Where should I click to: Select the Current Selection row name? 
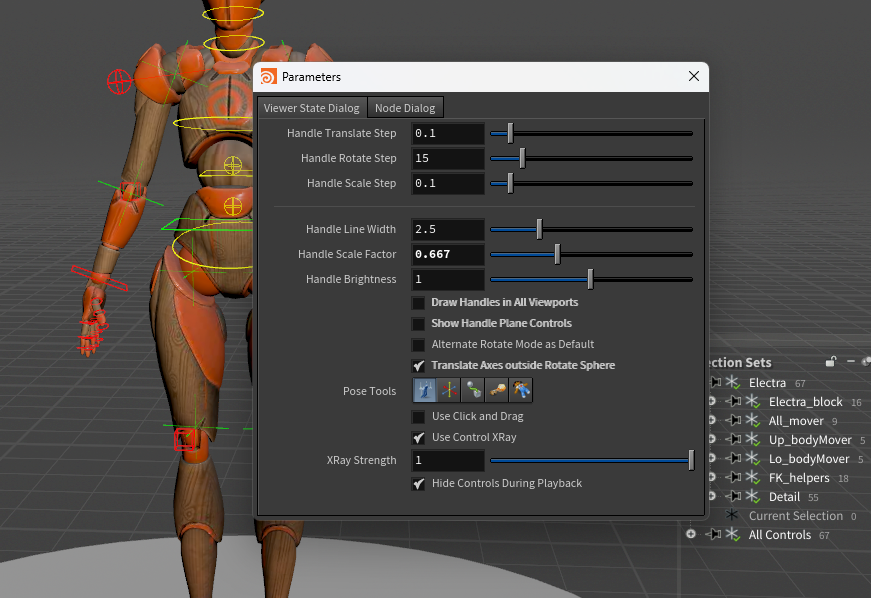point(796,516)
